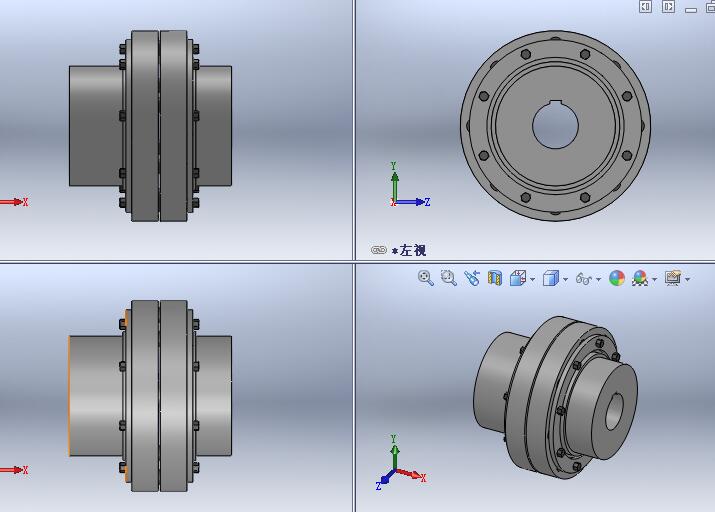Click the Previous View icon
Screen dimensions: 715x512
(472, 278)
